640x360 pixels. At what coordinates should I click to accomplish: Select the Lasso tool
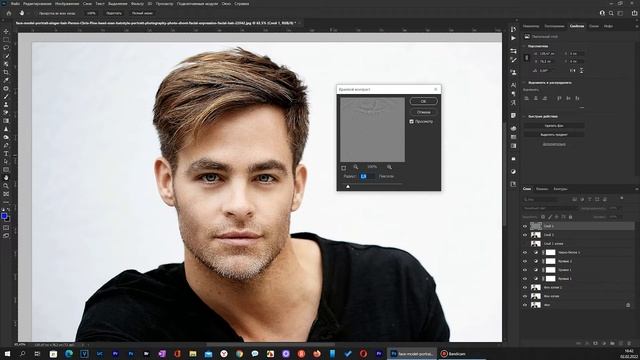click(6, 48)
